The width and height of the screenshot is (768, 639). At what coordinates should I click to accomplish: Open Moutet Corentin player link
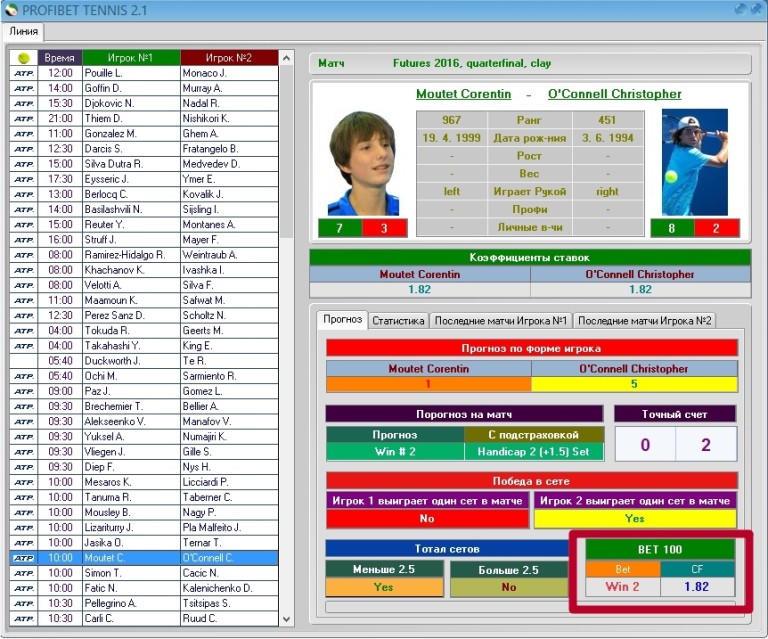(464, 94)
